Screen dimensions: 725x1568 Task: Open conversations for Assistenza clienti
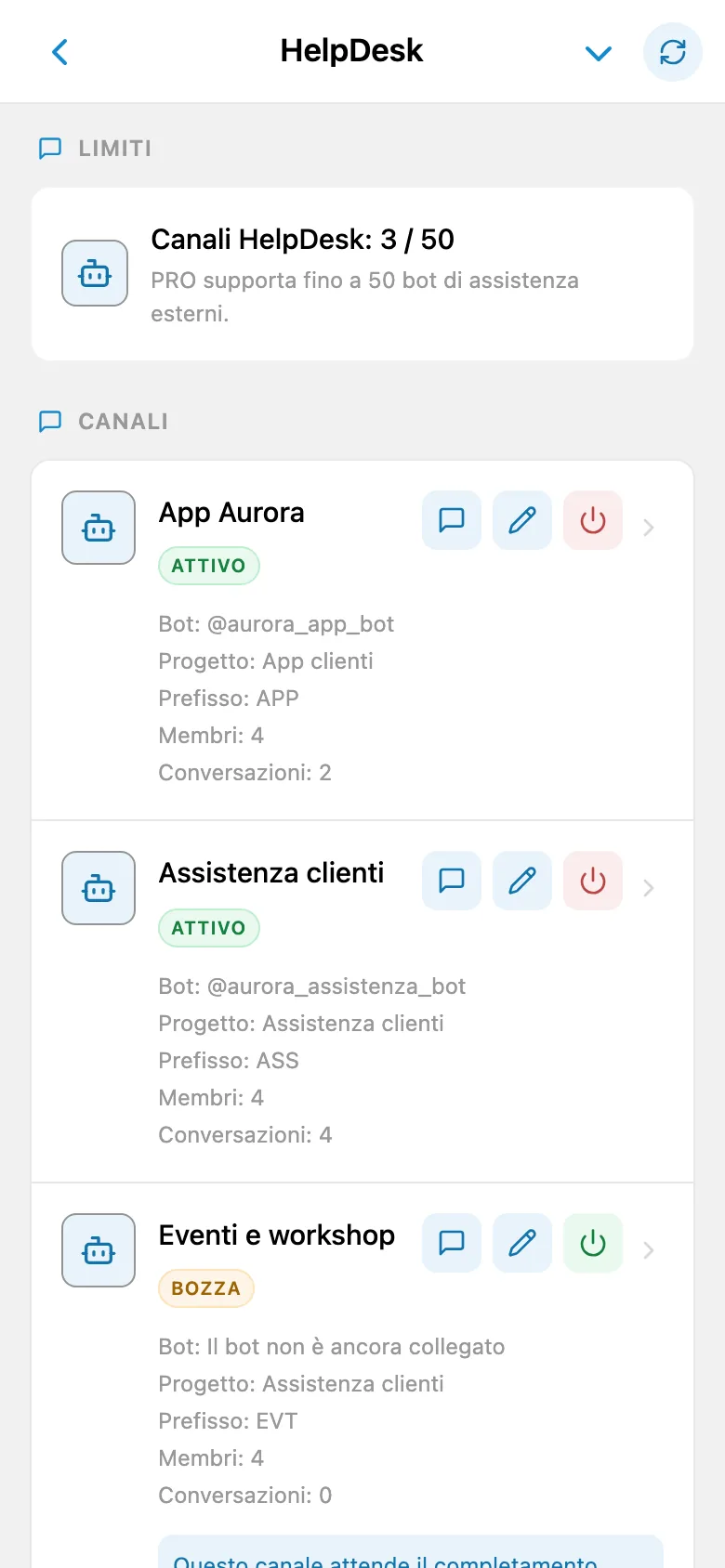click(452, 881)
